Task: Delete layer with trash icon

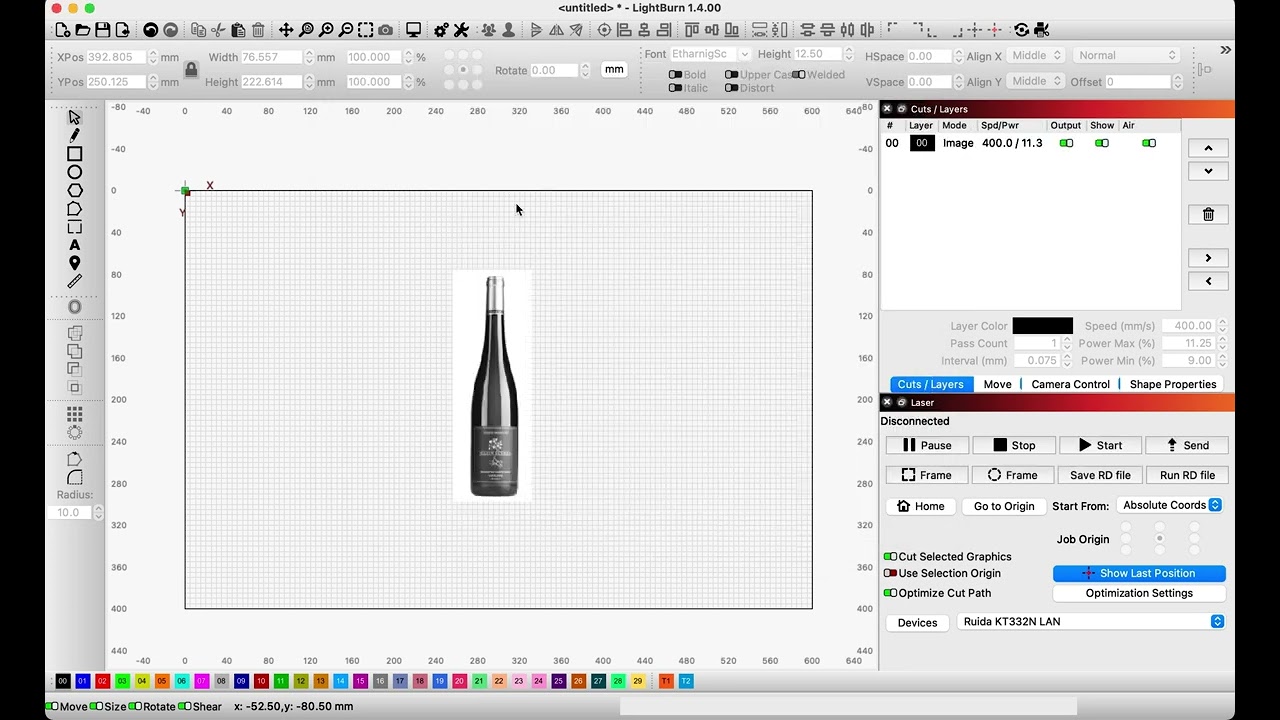Action: pyautogui.click(x=1208, y=215)
